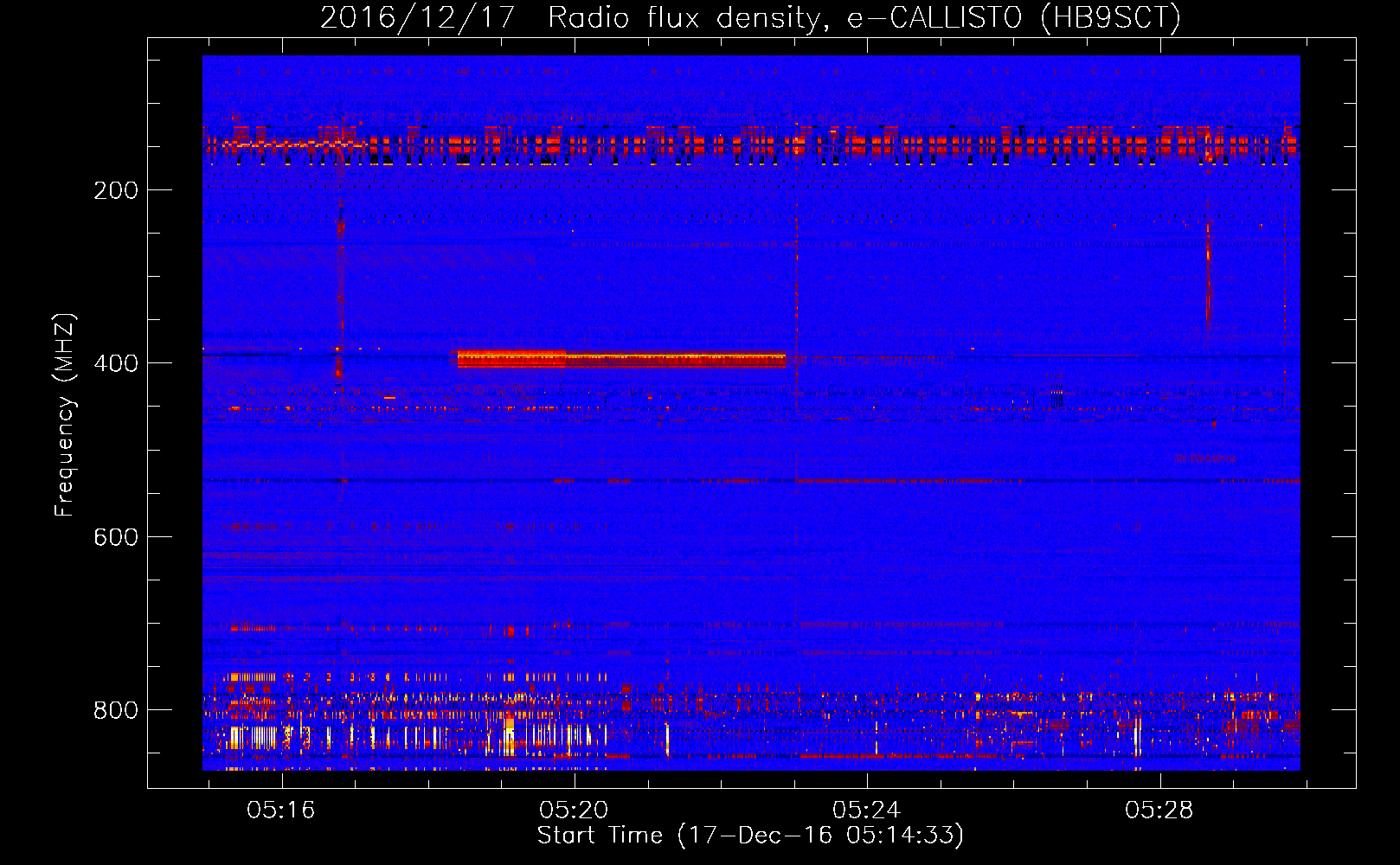Screen dimensions: 1400x865
Task: Select the 600 frequency tick label
Action: point(116,537)
